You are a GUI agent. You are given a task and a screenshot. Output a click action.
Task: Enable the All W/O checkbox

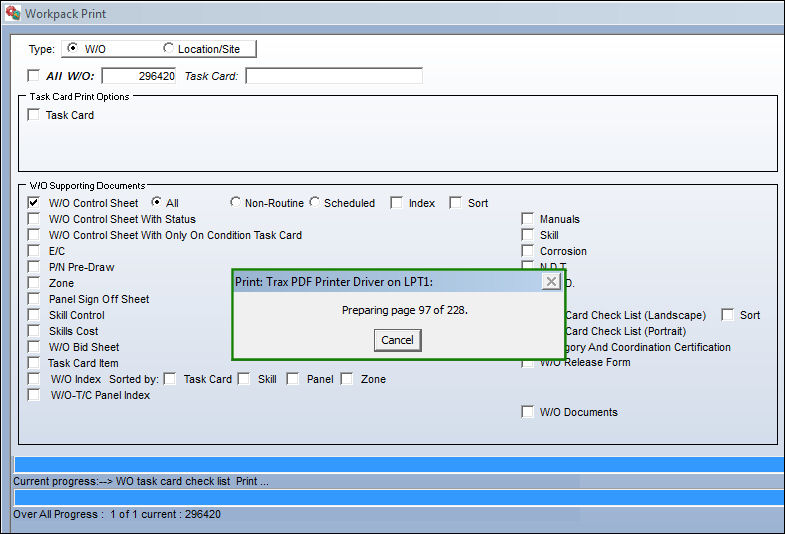[x=33, y=76]
